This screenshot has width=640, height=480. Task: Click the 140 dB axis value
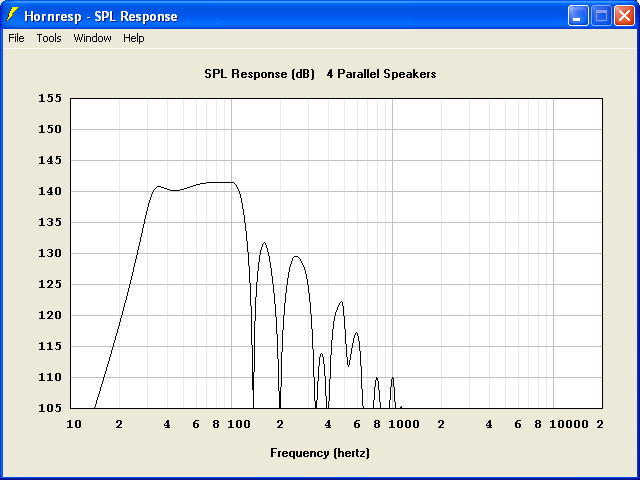tap(50, 191)
